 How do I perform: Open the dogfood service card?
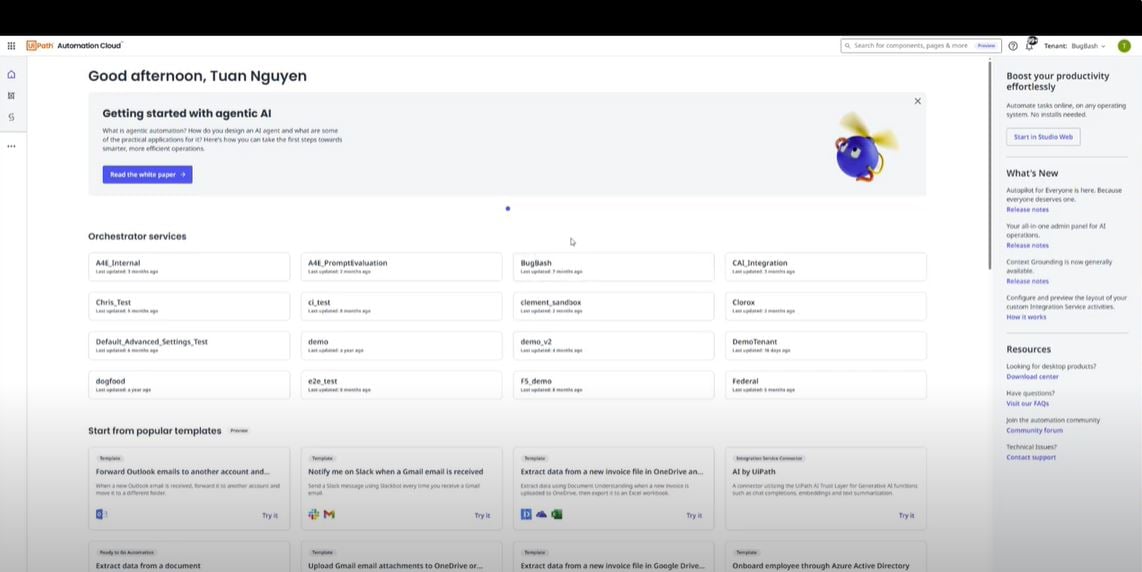pos(189,385)
